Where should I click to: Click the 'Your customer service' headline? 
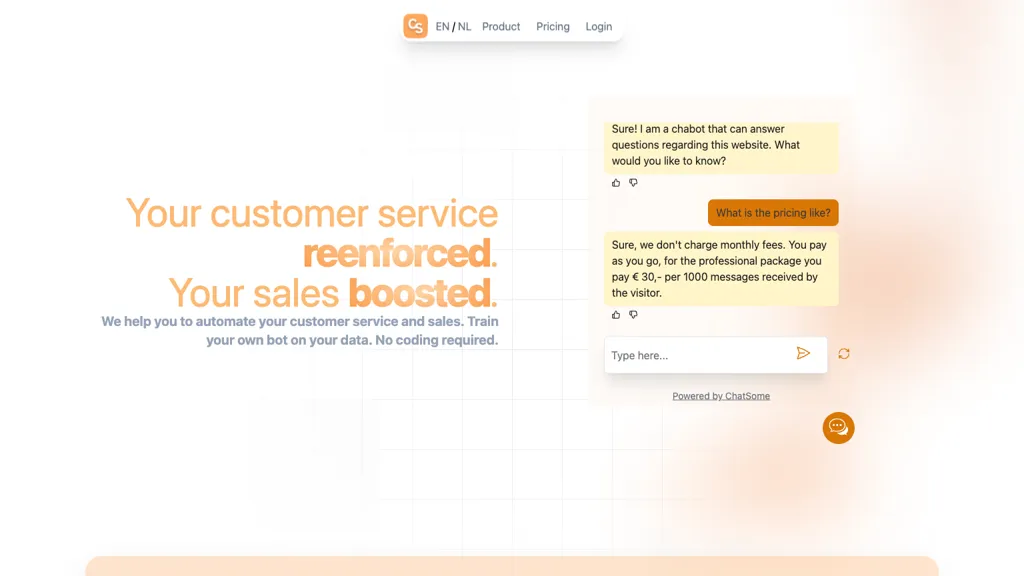click(x=312, y=214)
